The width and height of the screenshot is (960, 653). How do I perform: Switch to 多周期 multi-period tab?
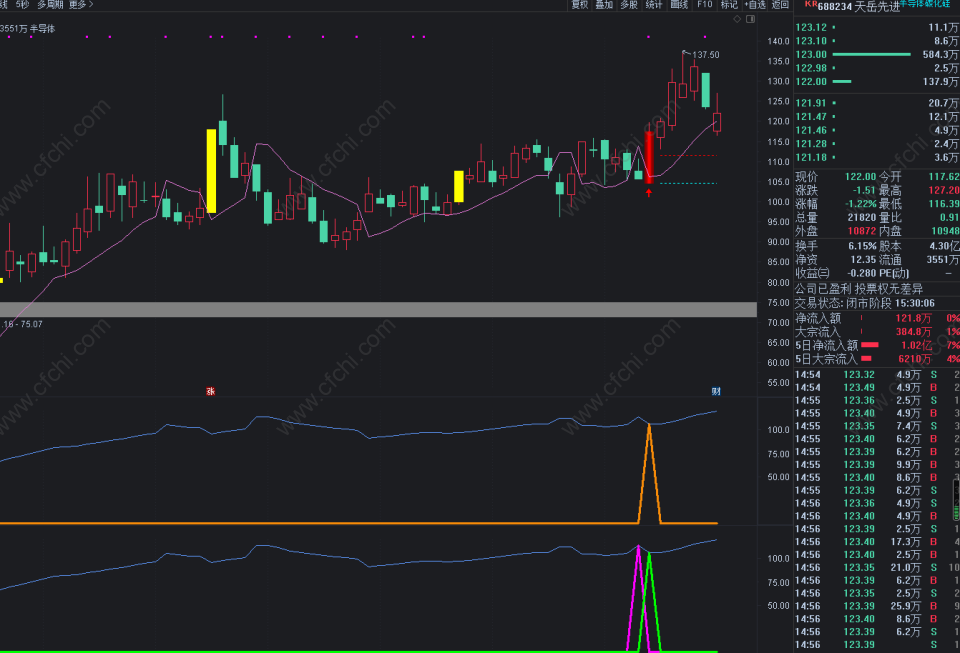[x=50, y=4]
